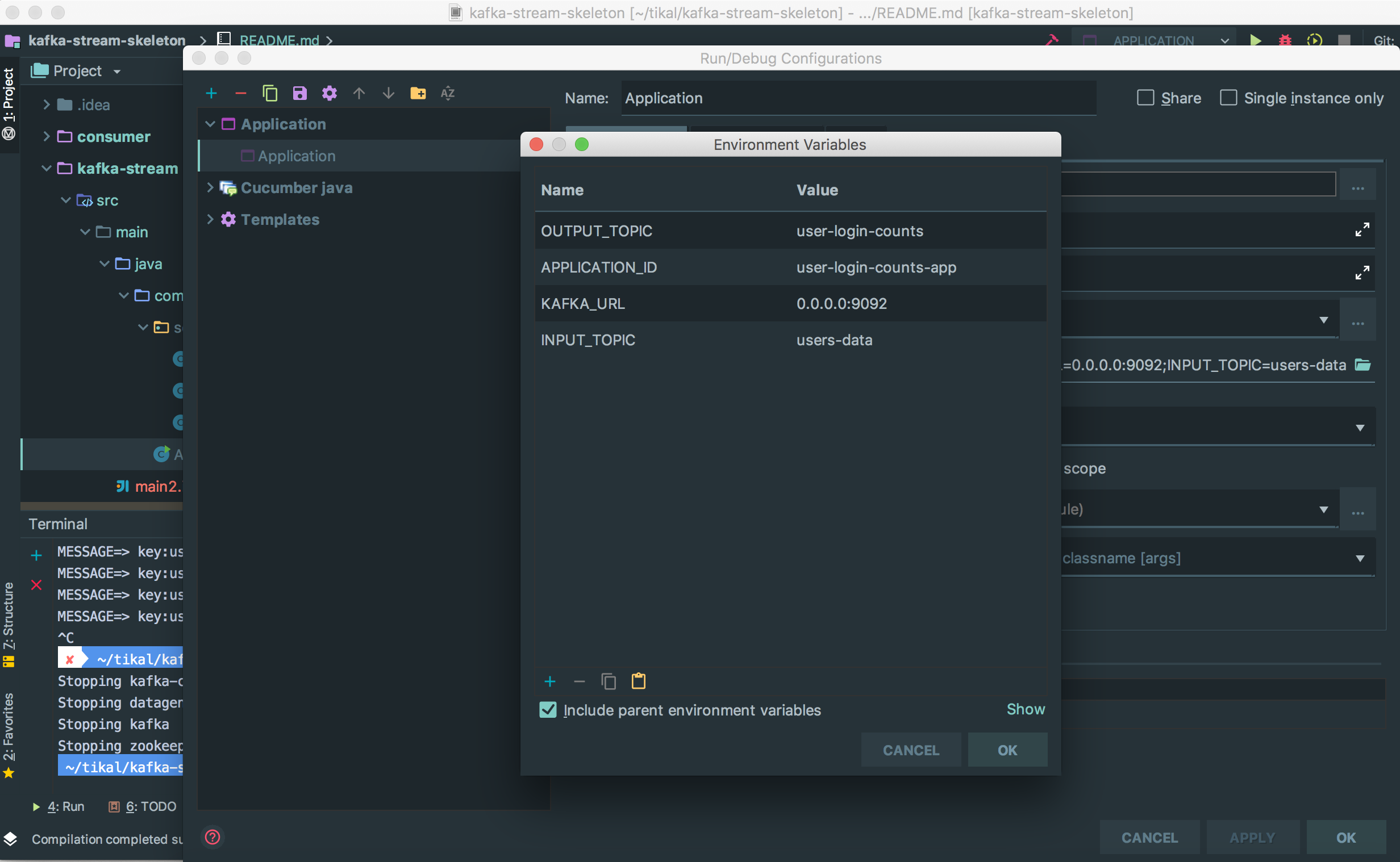This screenshot has height=862, width=1400.
Task: Run the application with green play icon
Action: (x=1255, y=40)
